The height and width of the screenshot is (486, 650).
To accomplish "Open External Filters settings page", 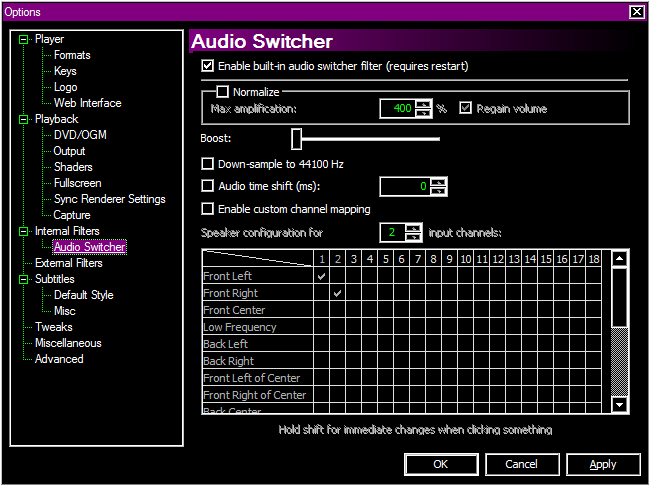I will point(68,263).
